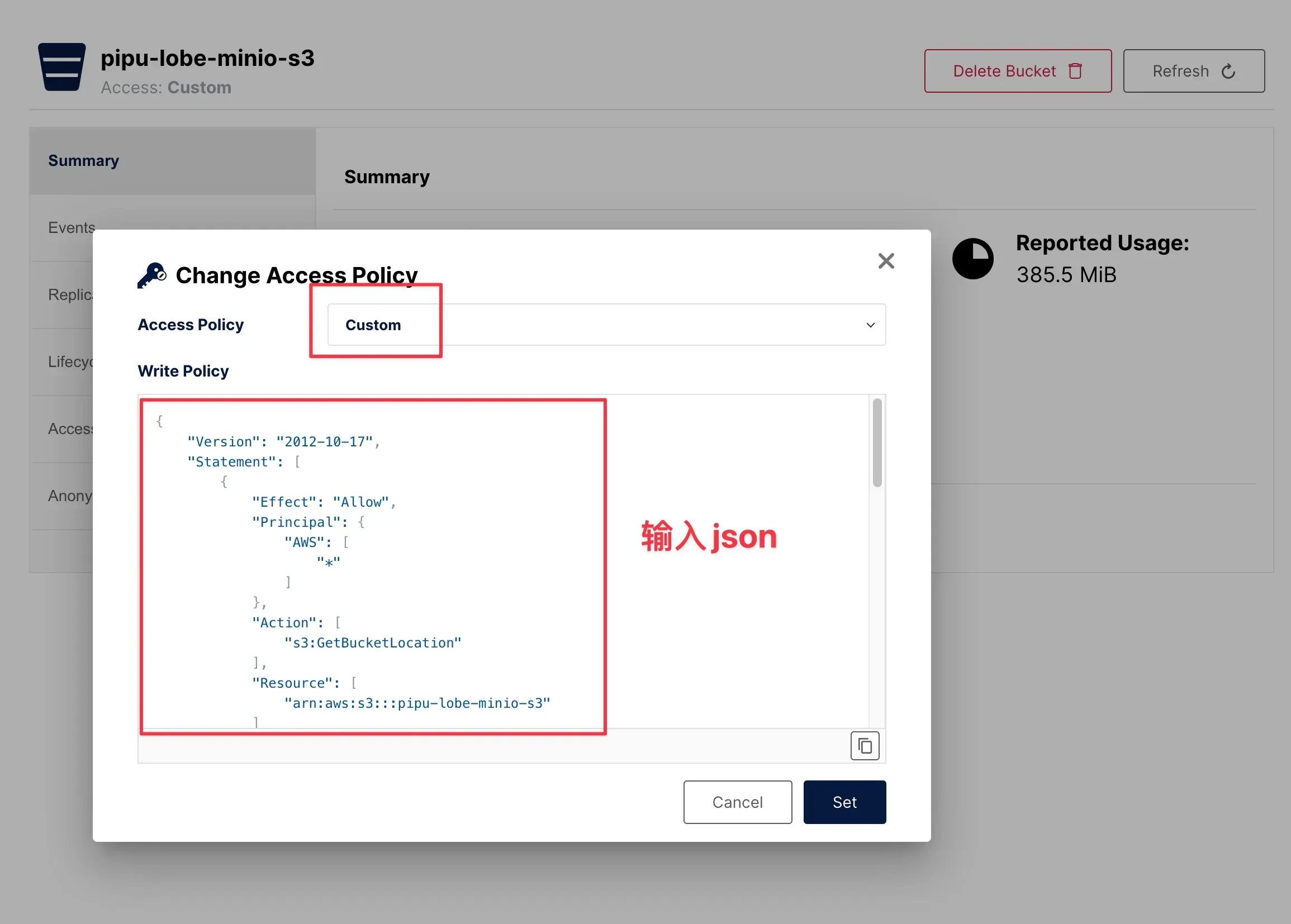Click the Delete Bucket button

1018,71
